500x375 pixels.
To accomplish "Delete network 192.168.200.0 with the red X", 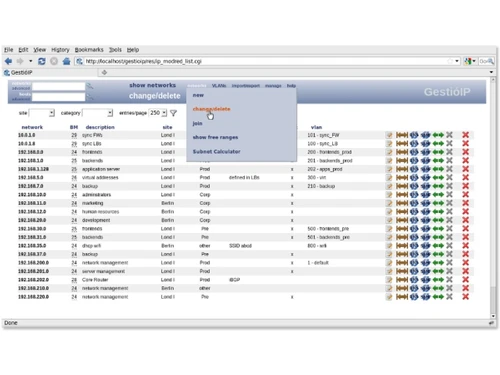I will (466, 263).
